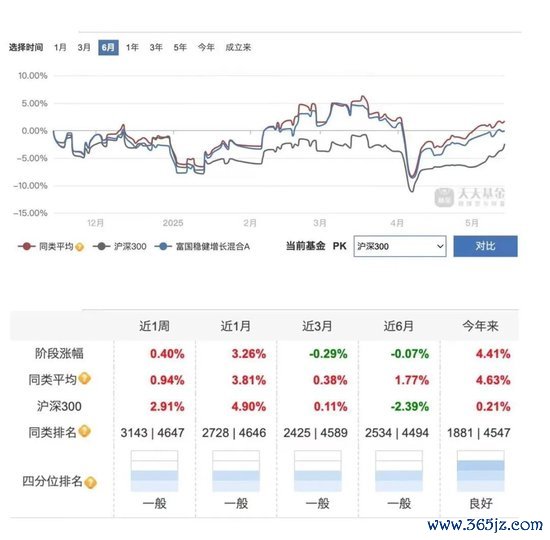Viewport: 550px width, 540px height.
Task: Click the help icon next to 同类平均 row
Action: [85, 379]
